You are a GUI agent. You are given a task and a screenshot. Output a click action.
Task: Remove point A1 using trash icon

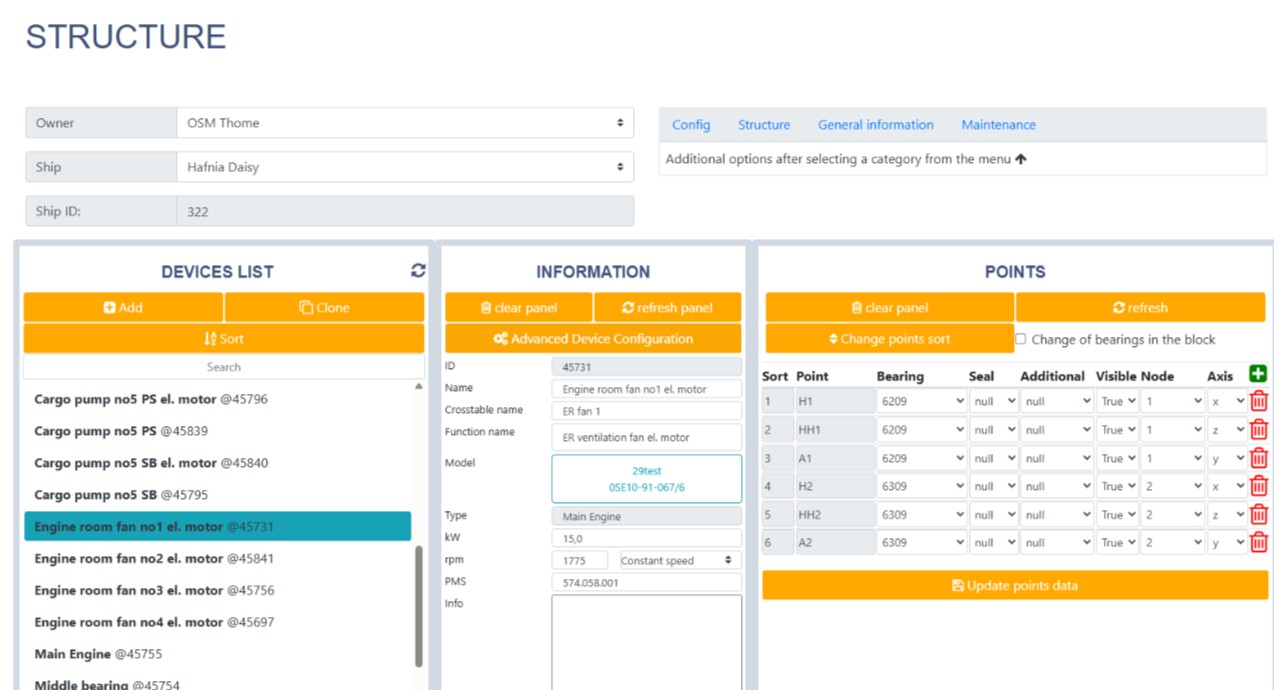[x=1258, y=458]
